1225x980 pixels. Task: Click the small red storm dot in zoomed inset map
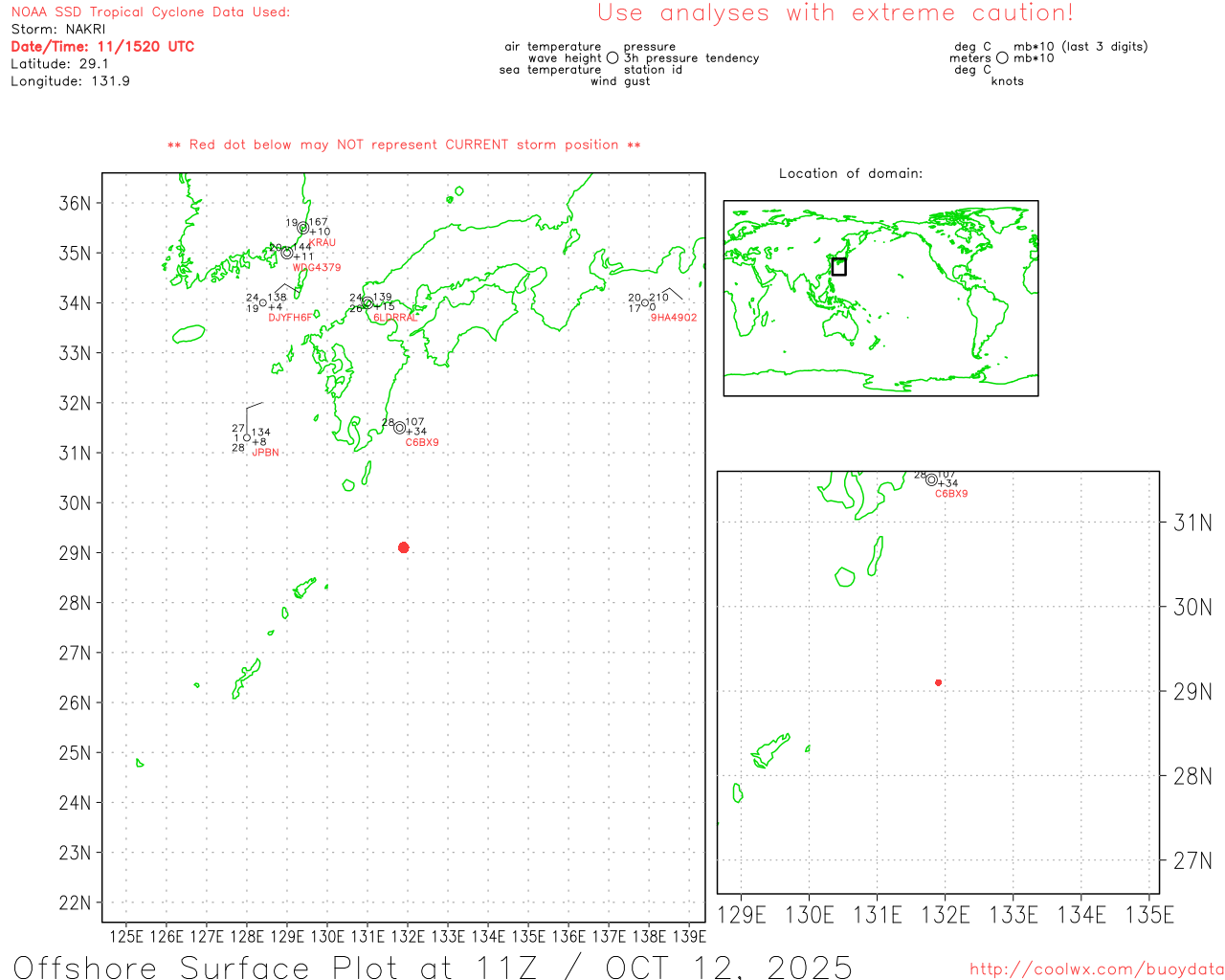[x=938, y=682]
